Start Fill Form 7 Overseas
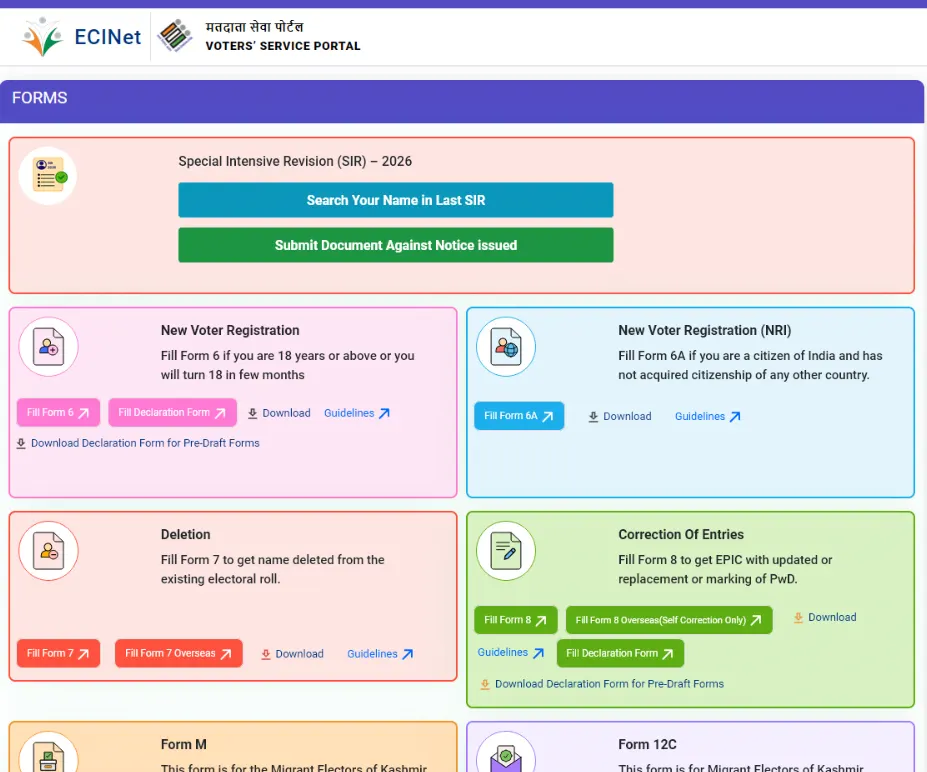The height and width of the screenshot is (772, 927). click(178, 654)
